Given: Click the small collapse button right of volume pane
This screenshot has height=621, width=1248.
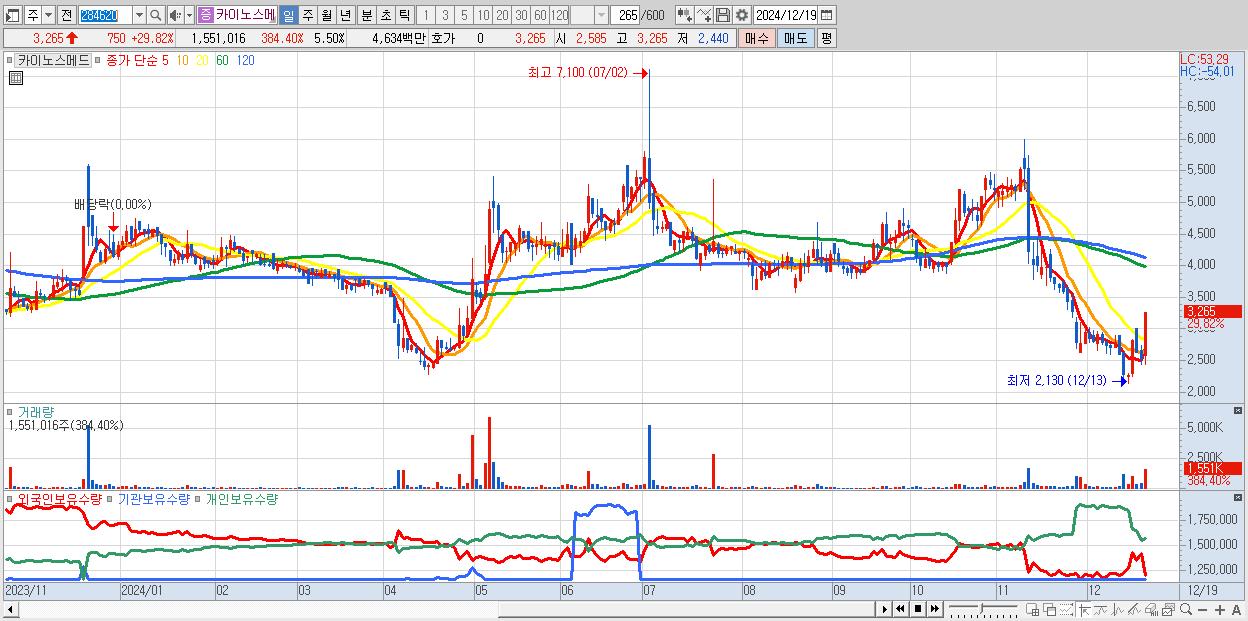Looking at the screenshot, I should [1239, 411].
